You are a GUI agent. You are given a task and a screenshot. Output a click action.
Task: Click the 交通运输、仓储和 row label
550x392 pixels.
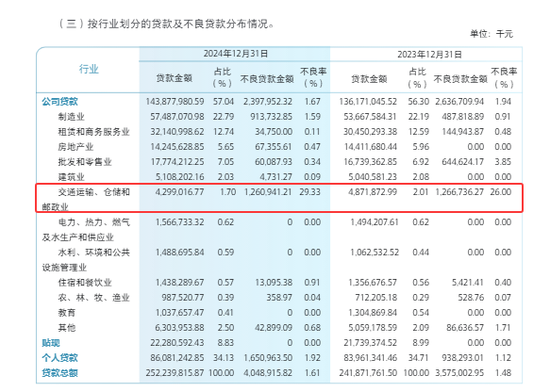tap(94, 192)
